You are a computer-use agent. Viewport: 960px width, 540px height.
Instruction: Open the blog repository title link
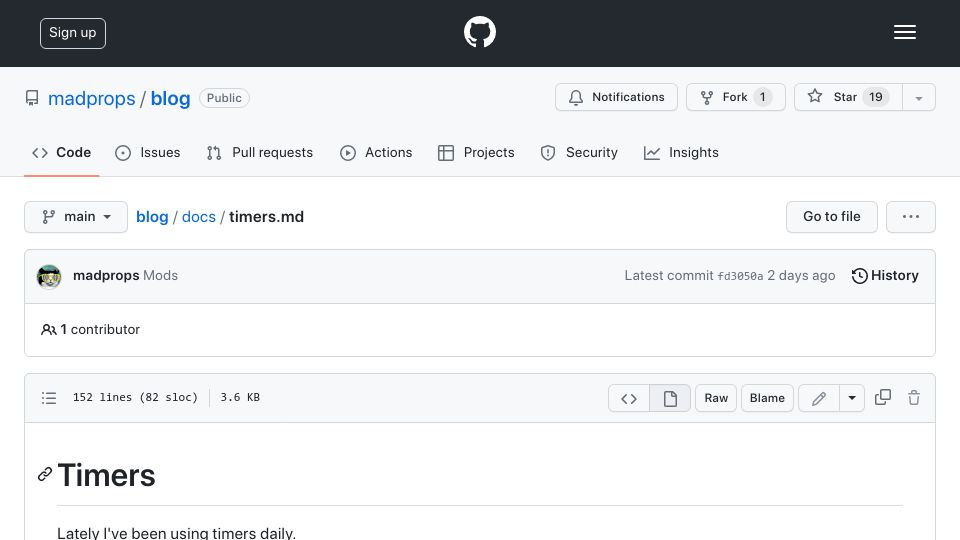(x=170, y=99)
